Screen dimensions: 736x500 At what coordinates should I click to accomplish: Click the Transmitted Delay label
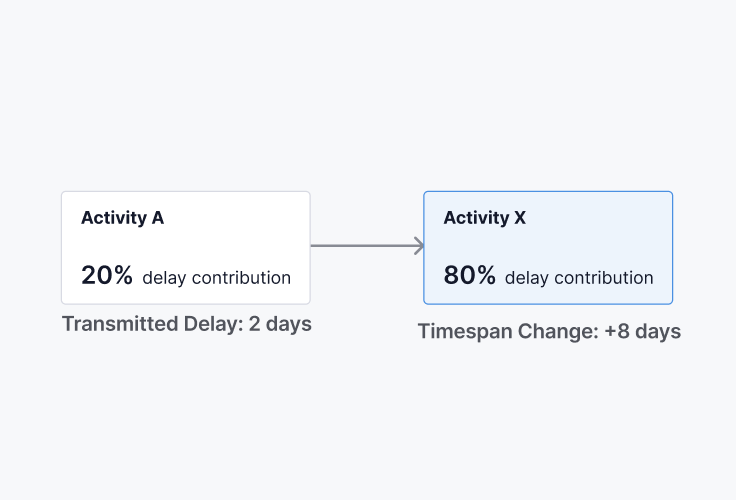point(187,324)
